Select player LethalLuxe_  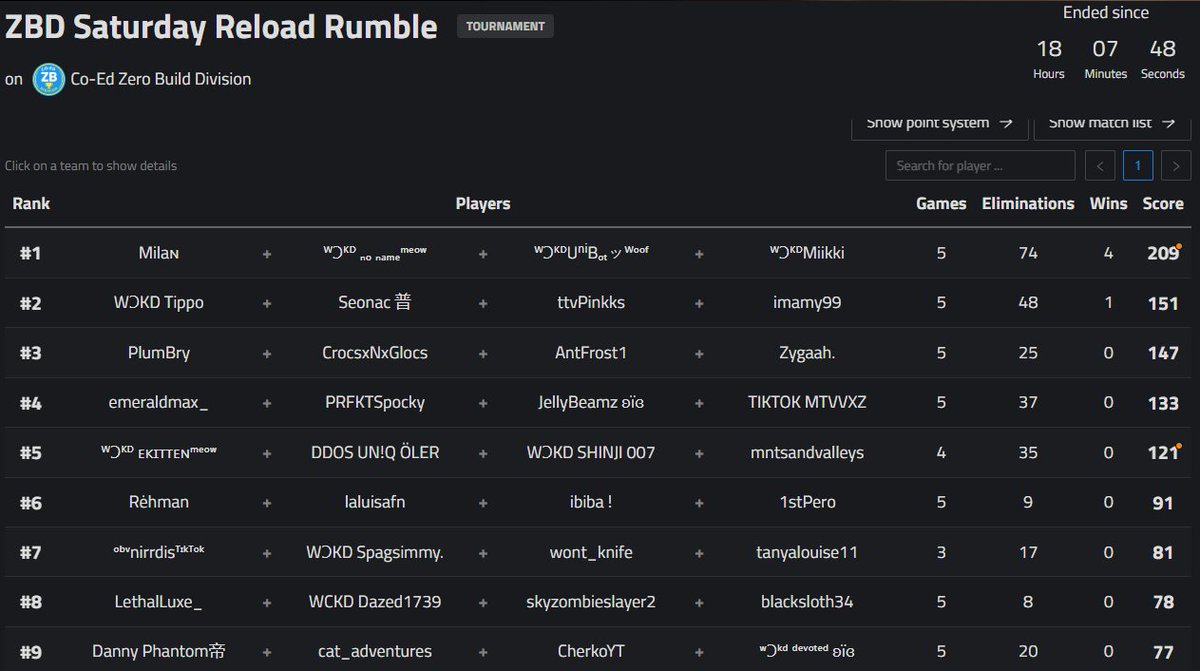pyautogui.click(x=159, y=603)
